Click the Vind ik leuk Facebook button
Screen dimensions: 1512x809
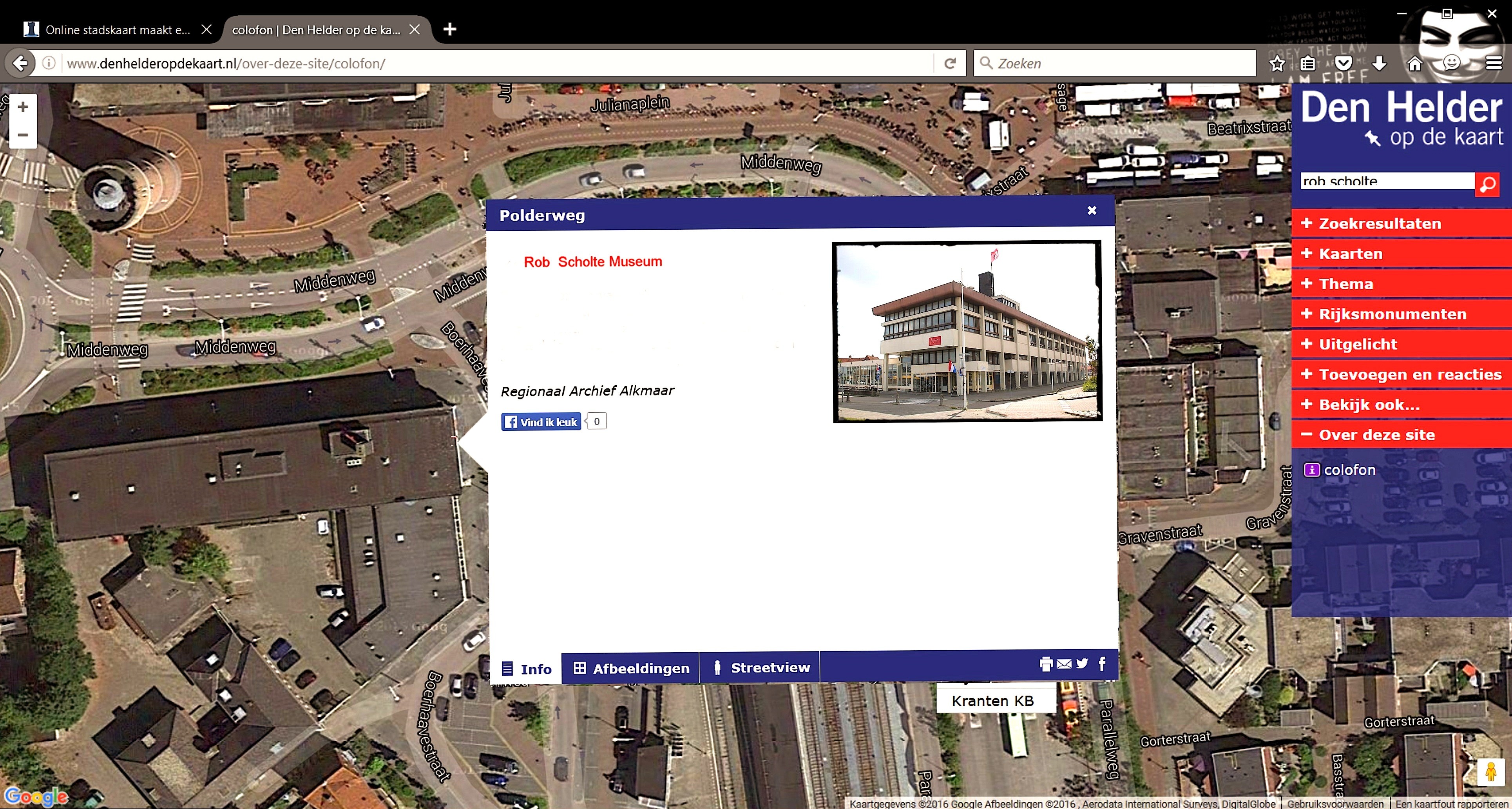click(x=541, y=422)
